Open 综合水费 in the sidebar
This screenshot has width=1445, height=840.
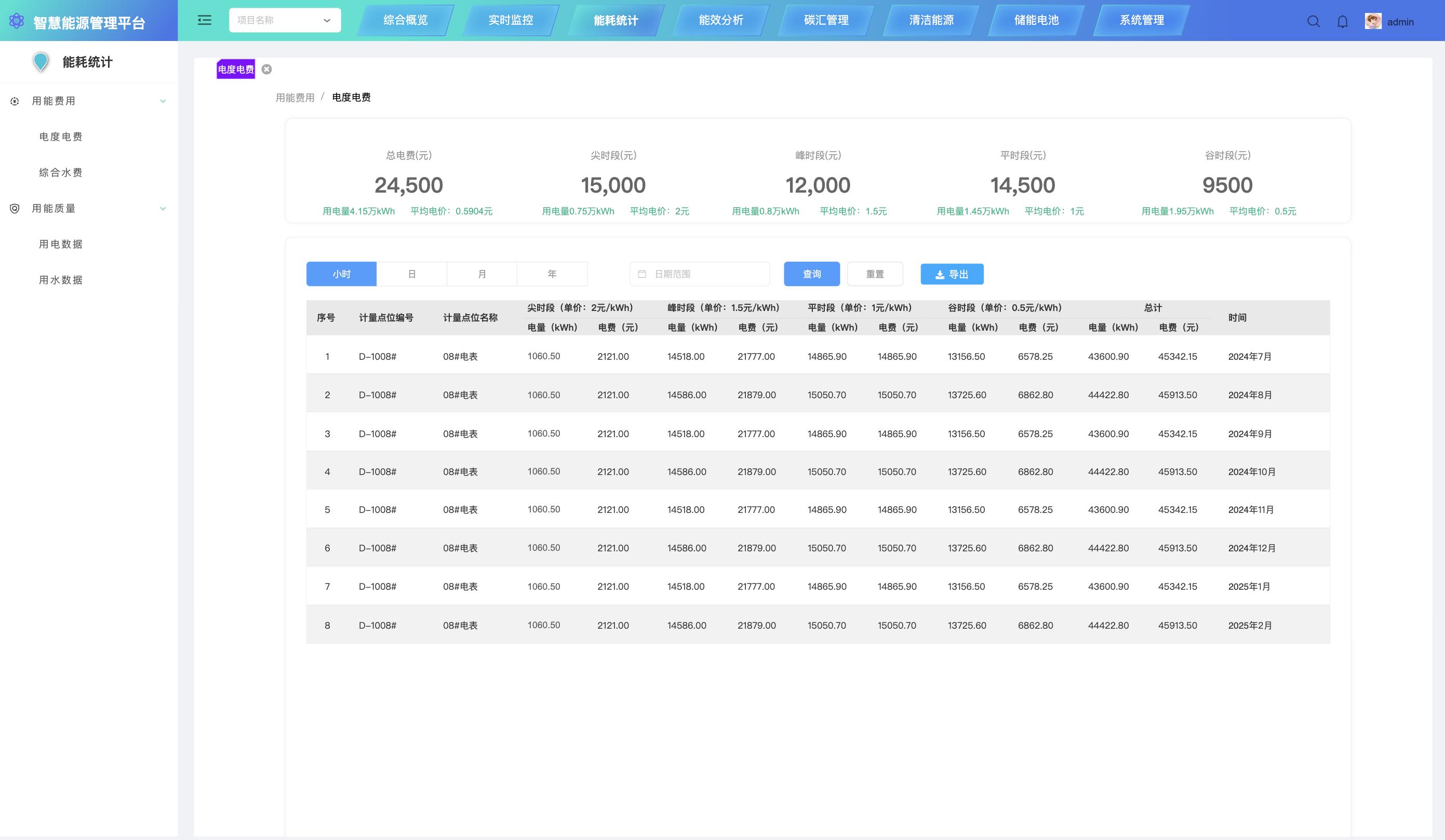(61, 172)
